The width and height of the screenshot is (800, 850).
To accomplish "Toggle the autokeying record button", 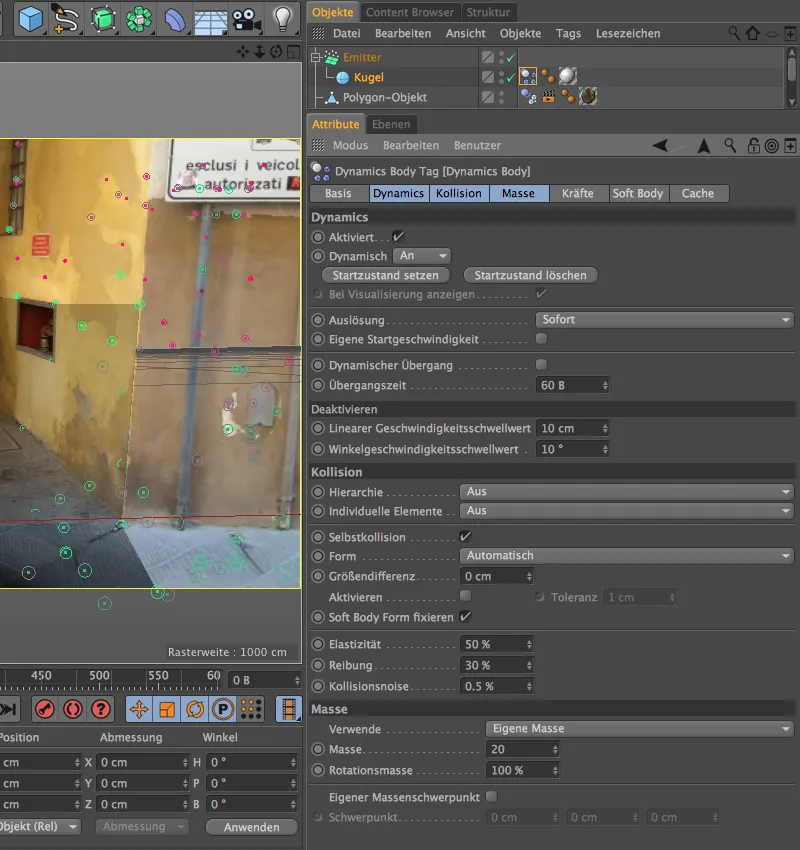I will click(x=72, y=709).
